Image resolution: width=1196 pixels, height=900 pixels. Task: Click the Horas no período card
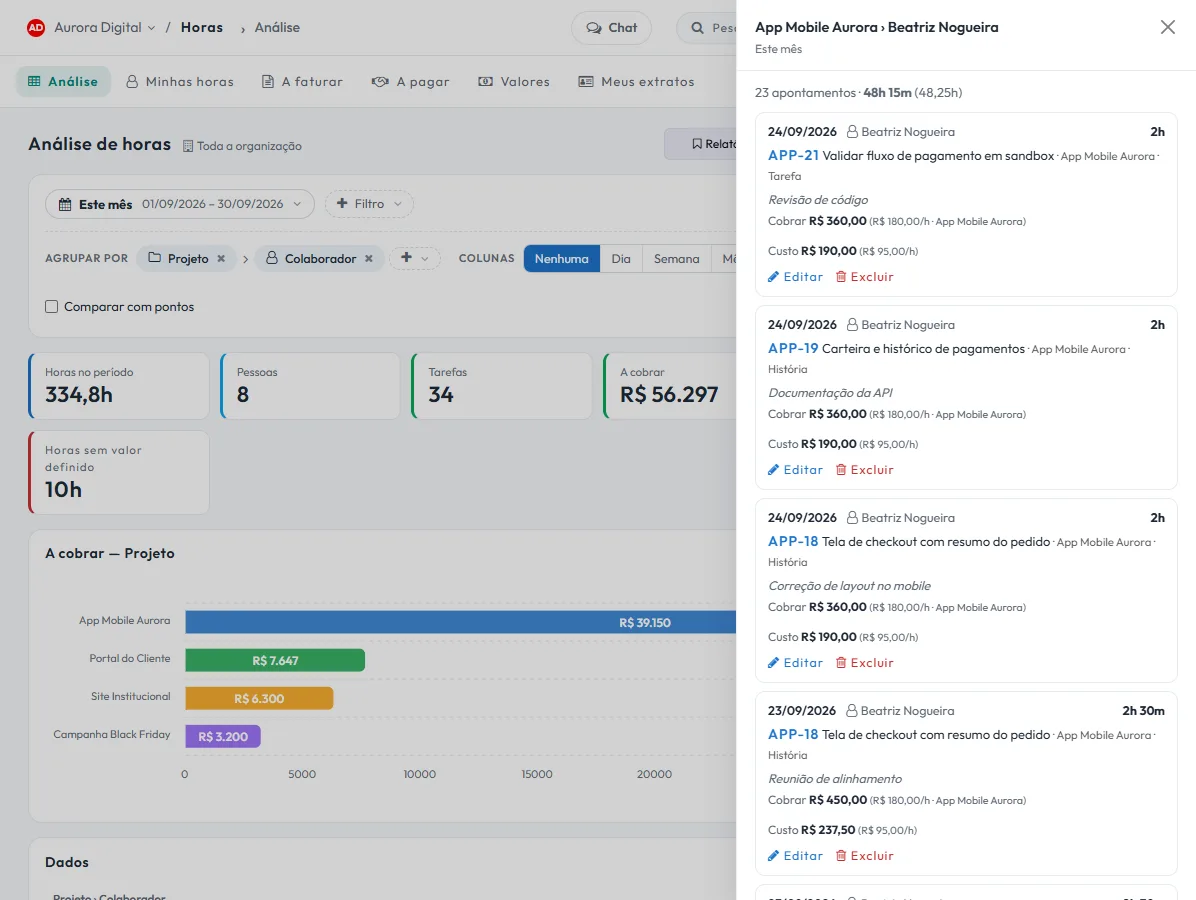[x=119, y=386]
